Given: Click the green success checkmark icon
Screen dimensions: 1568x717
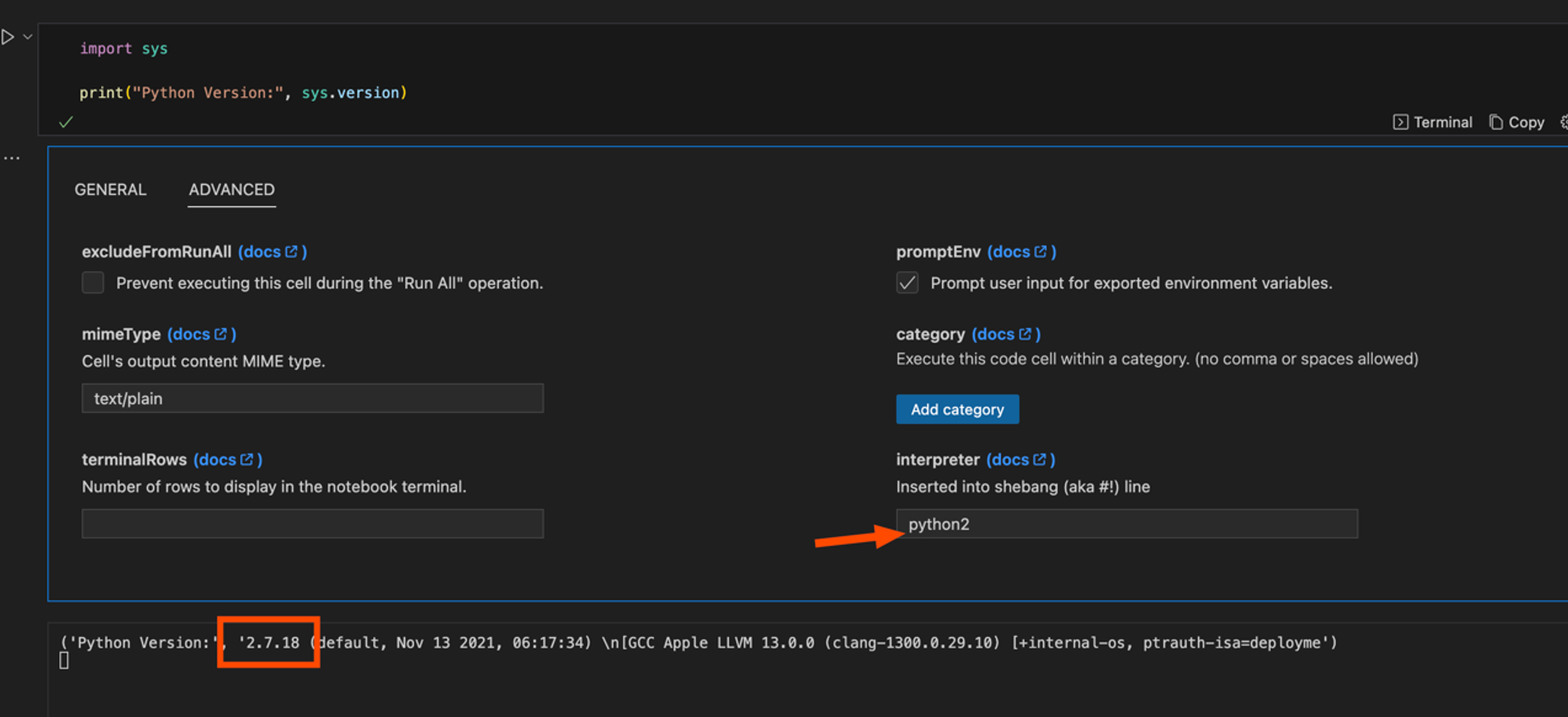Looking at the screenshot, I should point(66,122).
